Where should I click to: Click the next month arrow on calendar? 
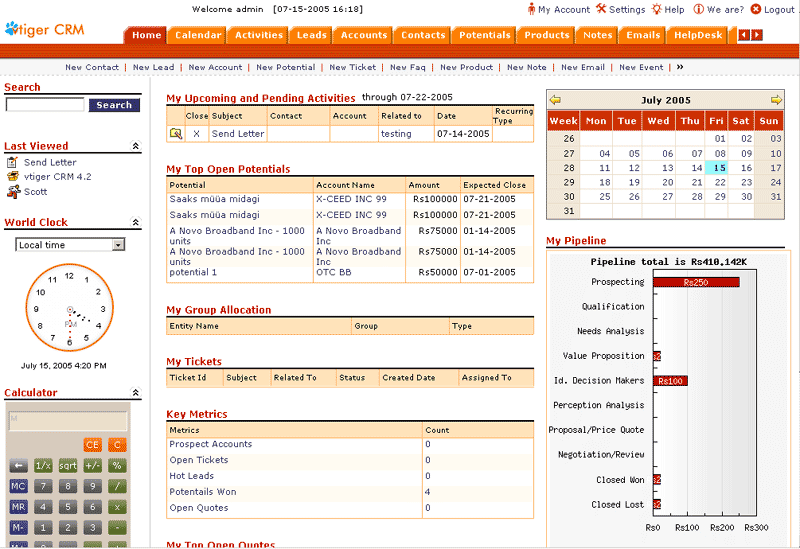point(776,100)
